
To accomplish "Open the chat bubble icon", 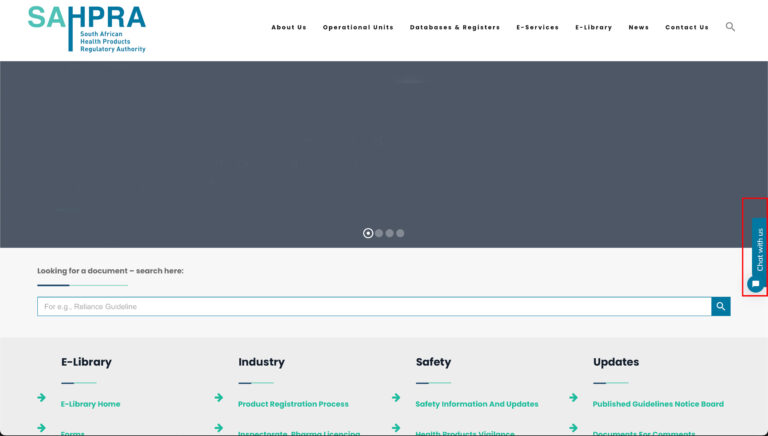I will [755, 284].
